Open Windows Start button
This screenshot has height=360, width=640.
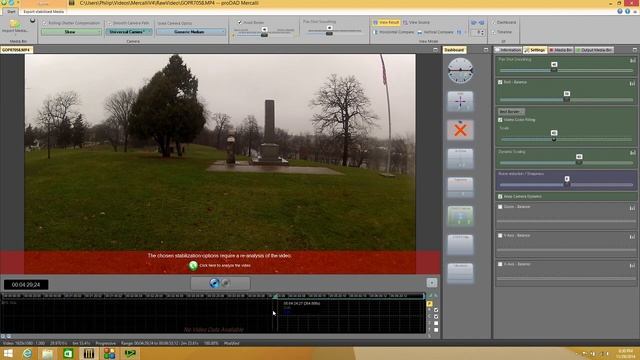[8, 353]
